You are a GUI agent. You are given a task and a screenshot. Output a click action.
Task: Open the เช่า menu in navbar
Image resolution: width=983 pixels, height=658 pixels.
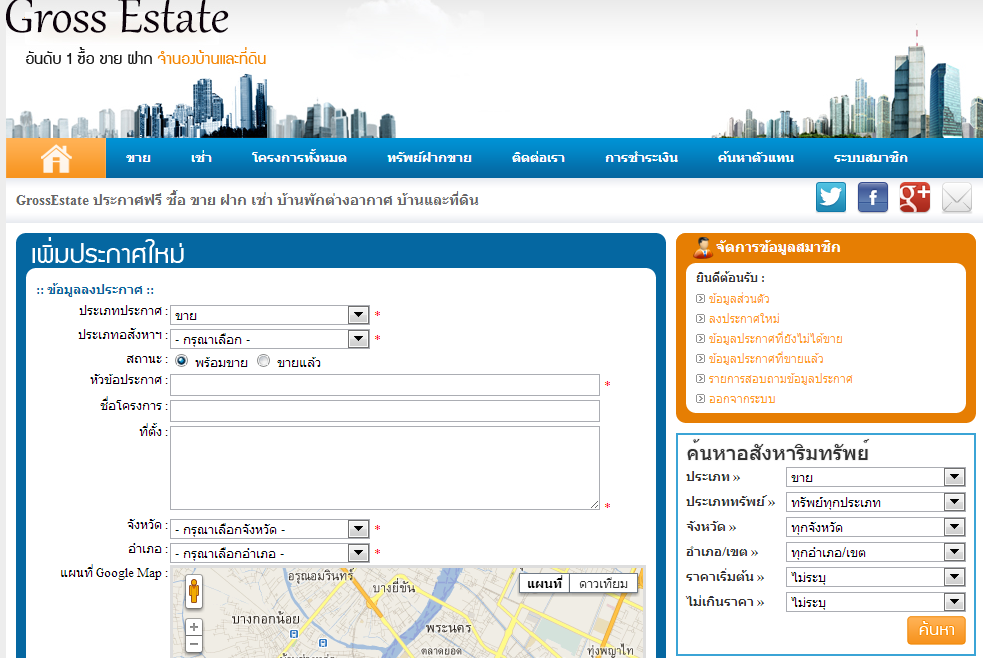coord(201,158)
